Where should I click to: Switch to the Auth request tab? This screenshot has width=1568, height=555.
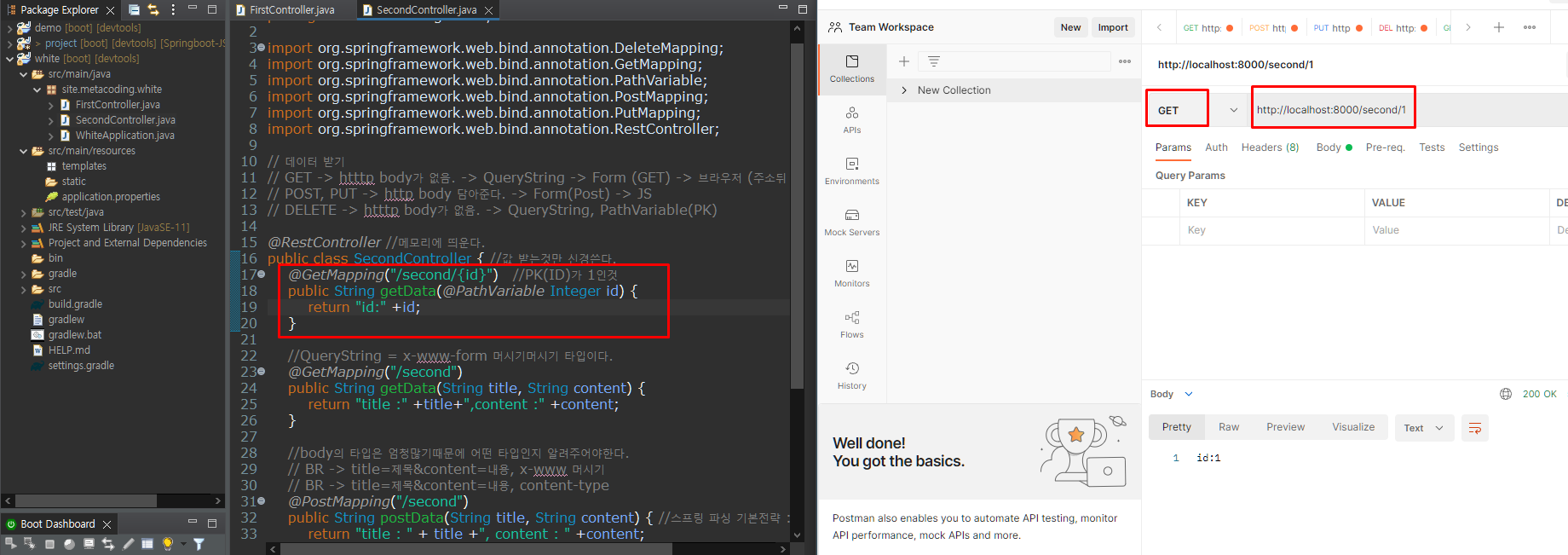tap(1216, 147)
